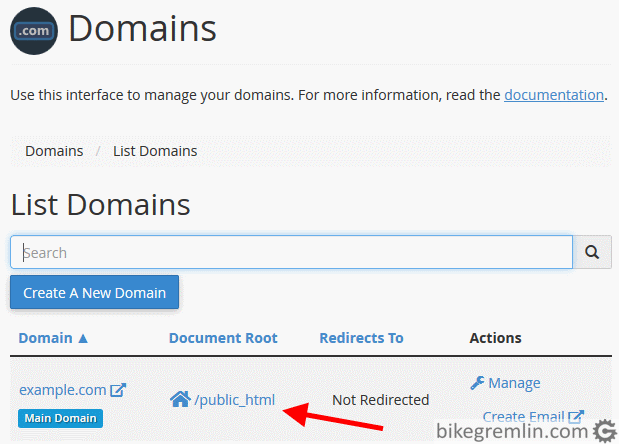The image size is (619, 444).
Task: Focus the Search input field
Action: (291, 252)
